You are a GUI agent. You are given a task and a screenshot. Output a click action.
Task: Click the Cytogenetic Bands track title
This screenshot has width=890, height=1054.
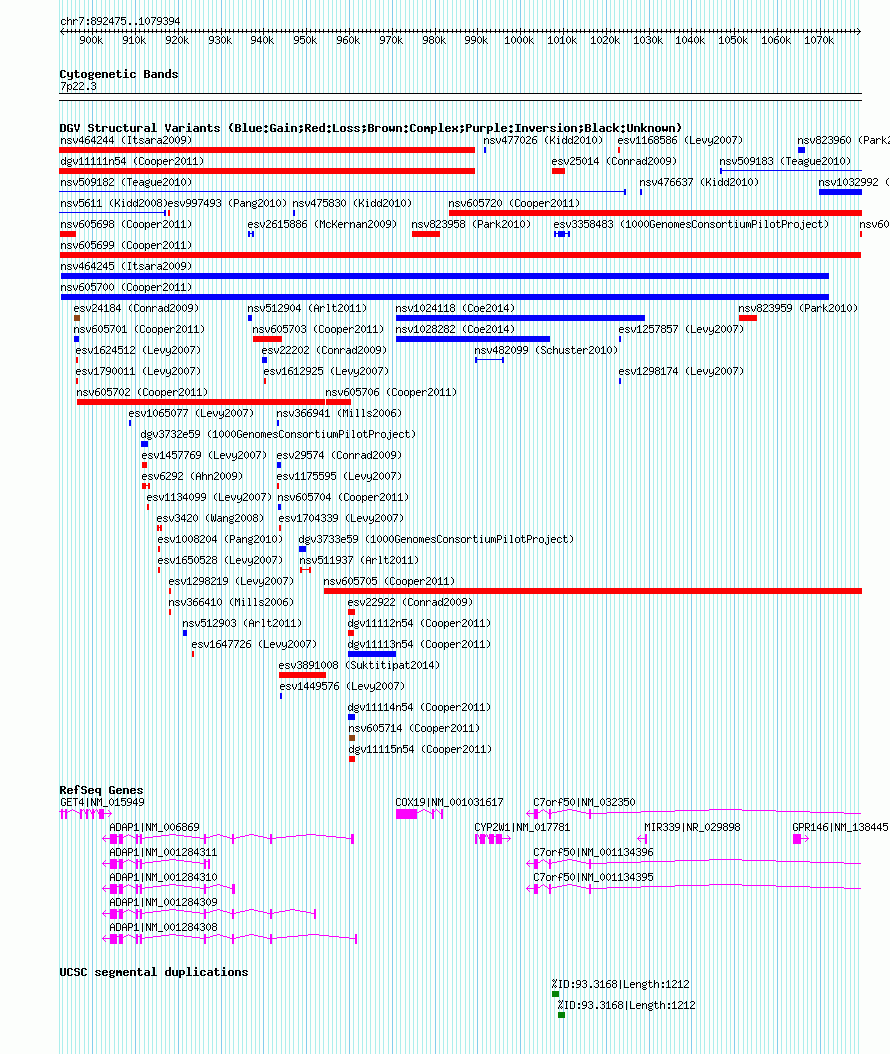tap(119, 75)
